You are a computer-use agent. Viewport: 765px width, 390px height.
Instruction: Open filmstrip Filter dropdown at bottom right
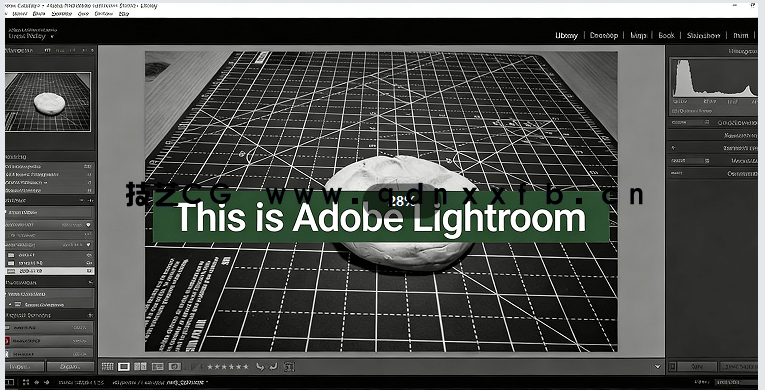click(x=736, y=382)
